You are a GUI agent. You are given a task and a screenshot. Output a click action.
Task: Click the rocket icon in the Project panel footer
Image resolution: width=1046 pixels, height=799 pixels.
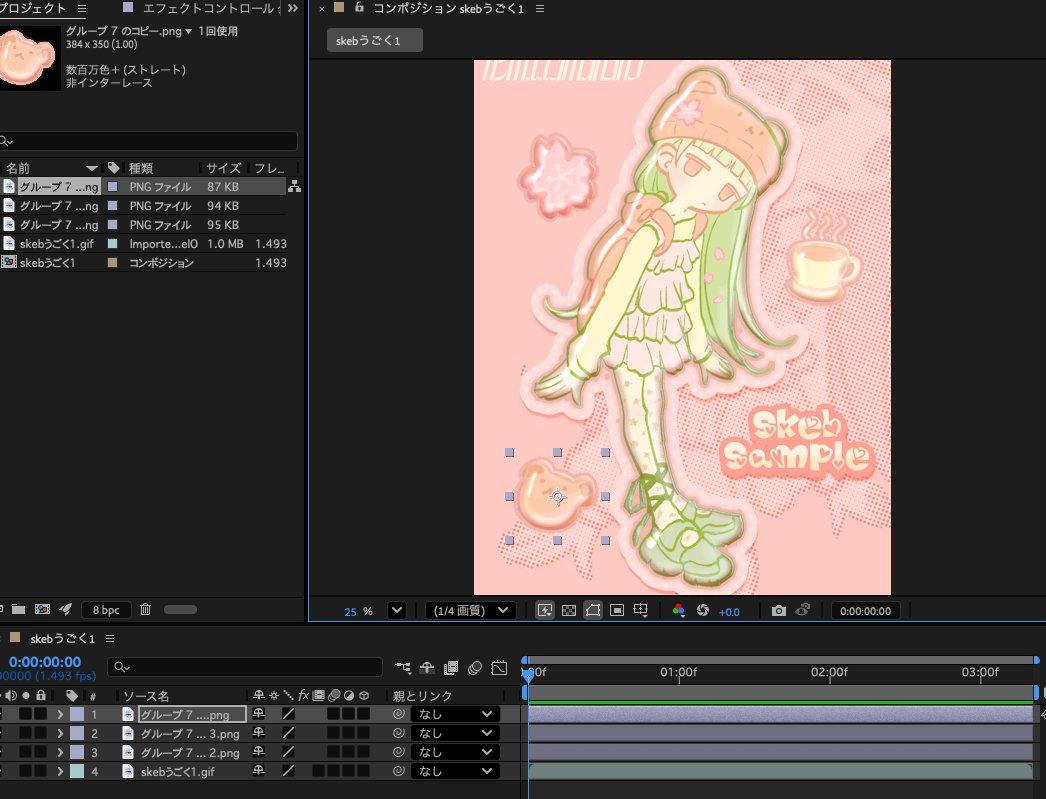tap(65, 609)
